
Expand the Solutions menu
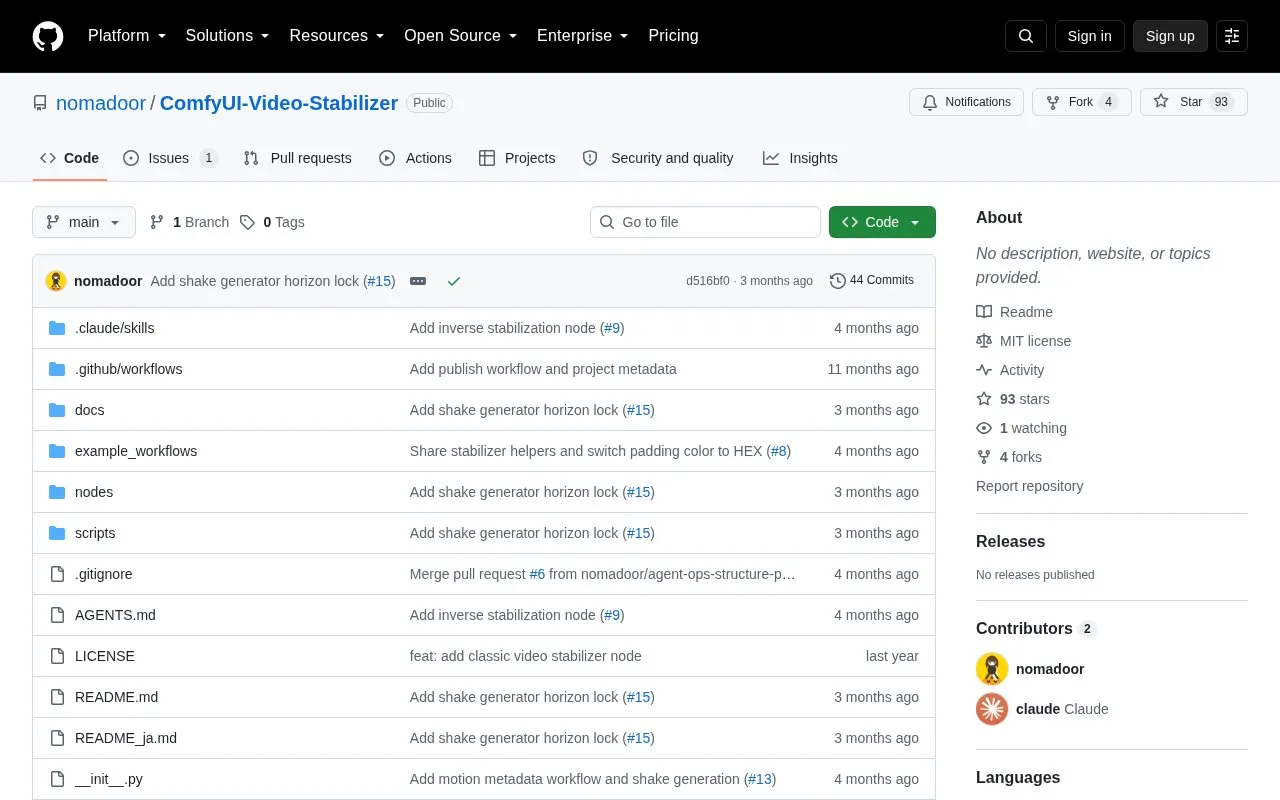pos(228,36)
